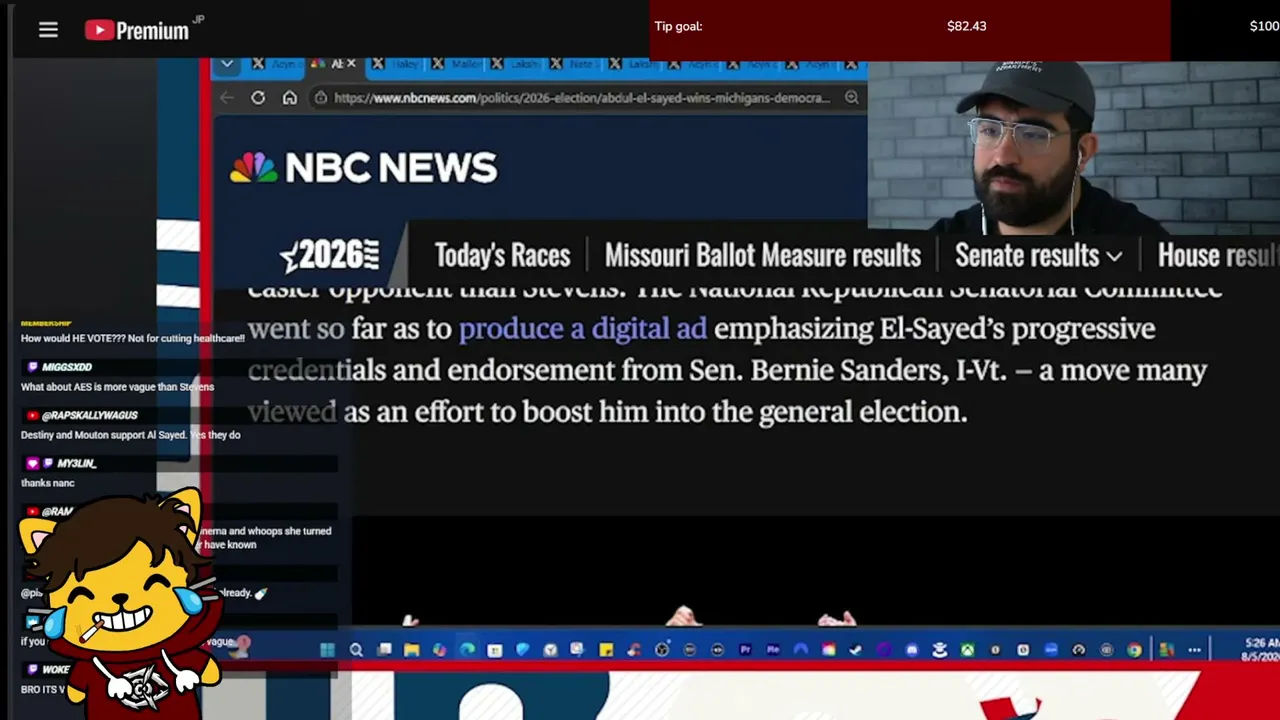Select message 'What about AES is more vague'
This screenshot has height=720, width=1280.
pyautogui.click(x=118, y=387)
